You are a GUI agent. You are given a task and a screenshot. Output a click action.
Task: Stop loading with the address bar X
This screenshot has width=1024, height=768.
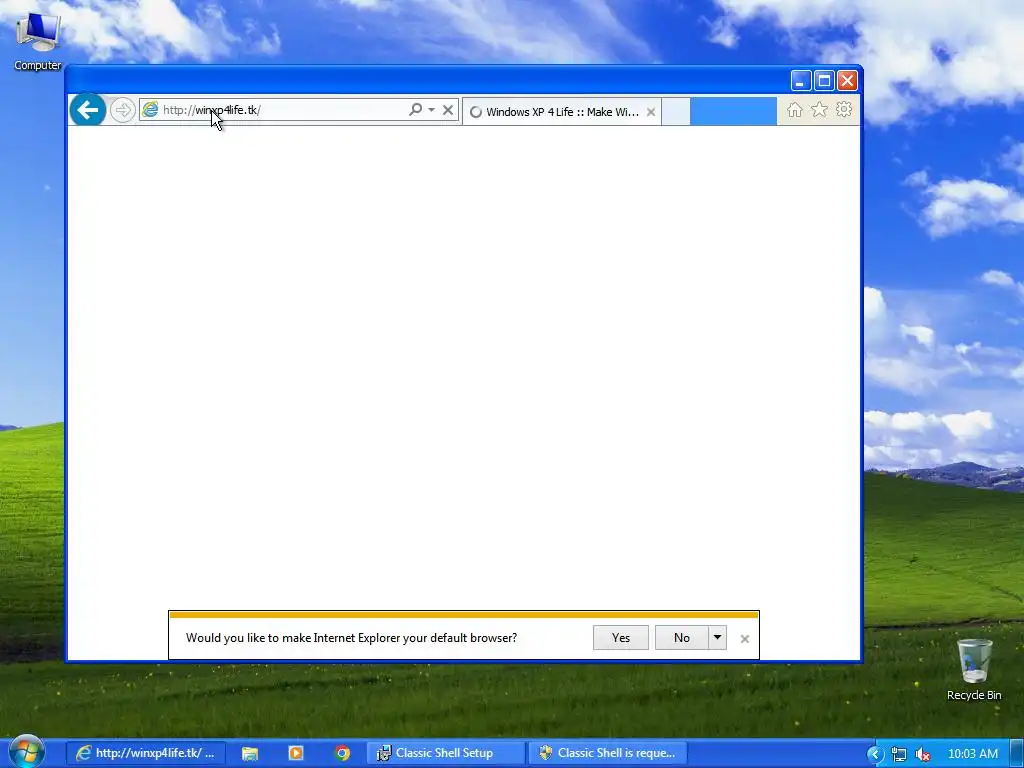[x=448, y=110]
